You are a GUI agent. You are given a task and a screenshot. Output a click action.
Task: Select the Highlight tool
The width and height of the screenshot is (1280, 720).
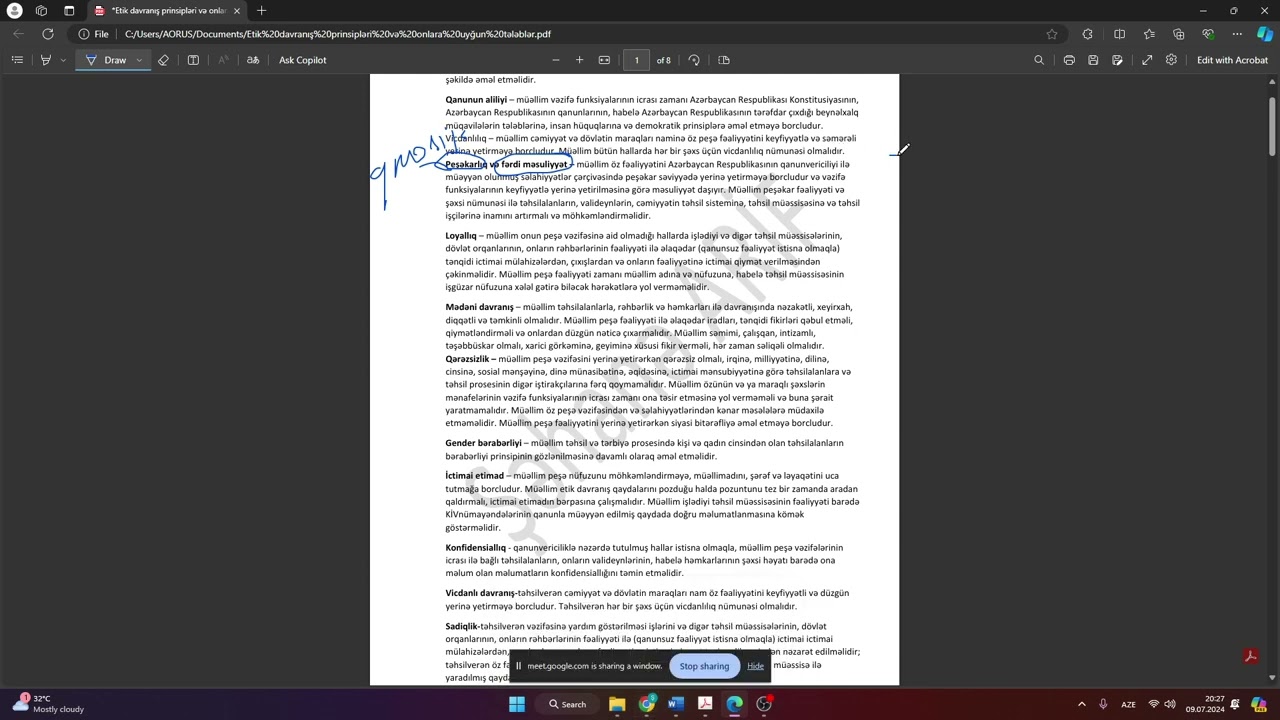point(45,60)
